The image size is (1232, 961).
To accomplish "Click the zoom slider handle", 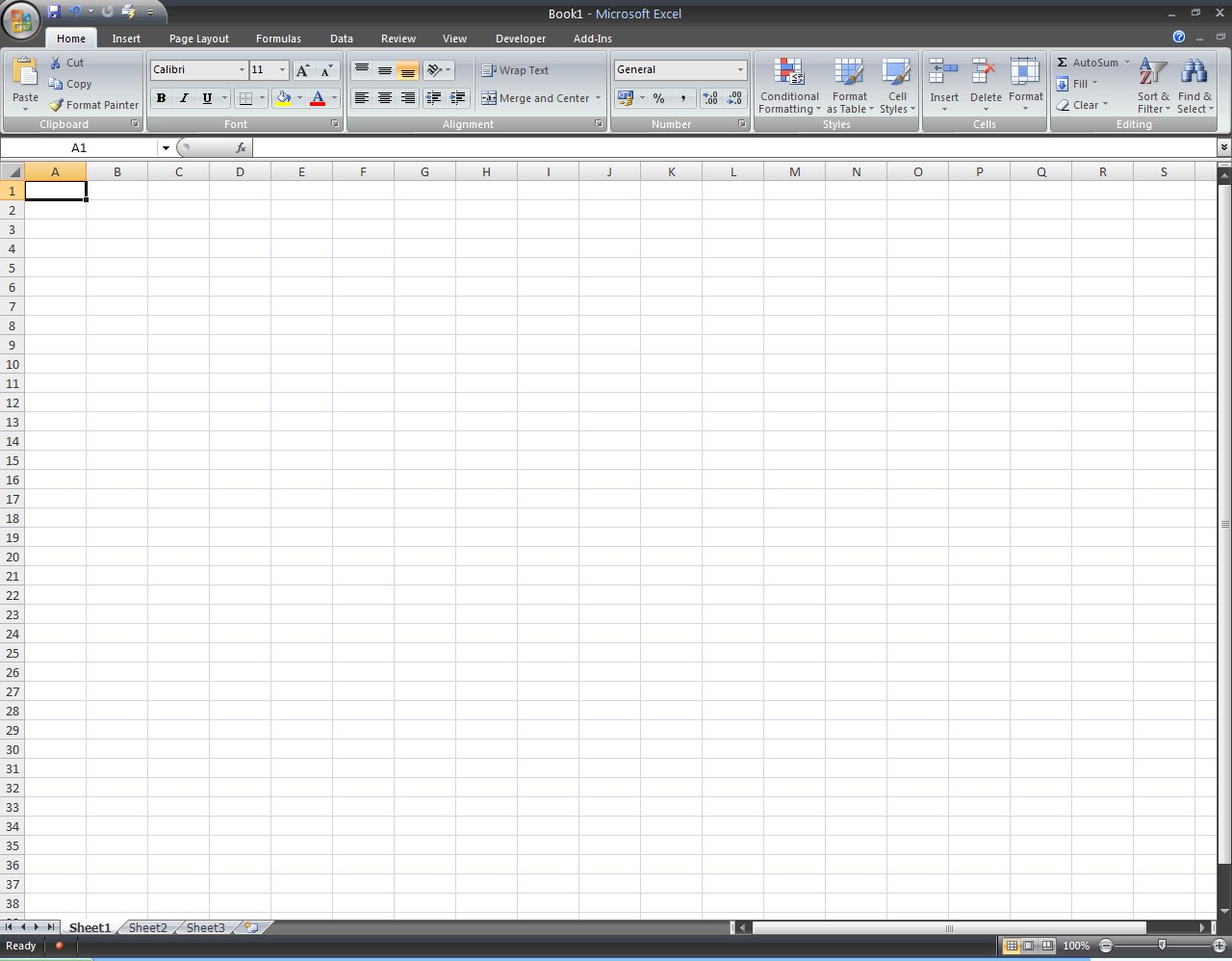I will 1162,946.
